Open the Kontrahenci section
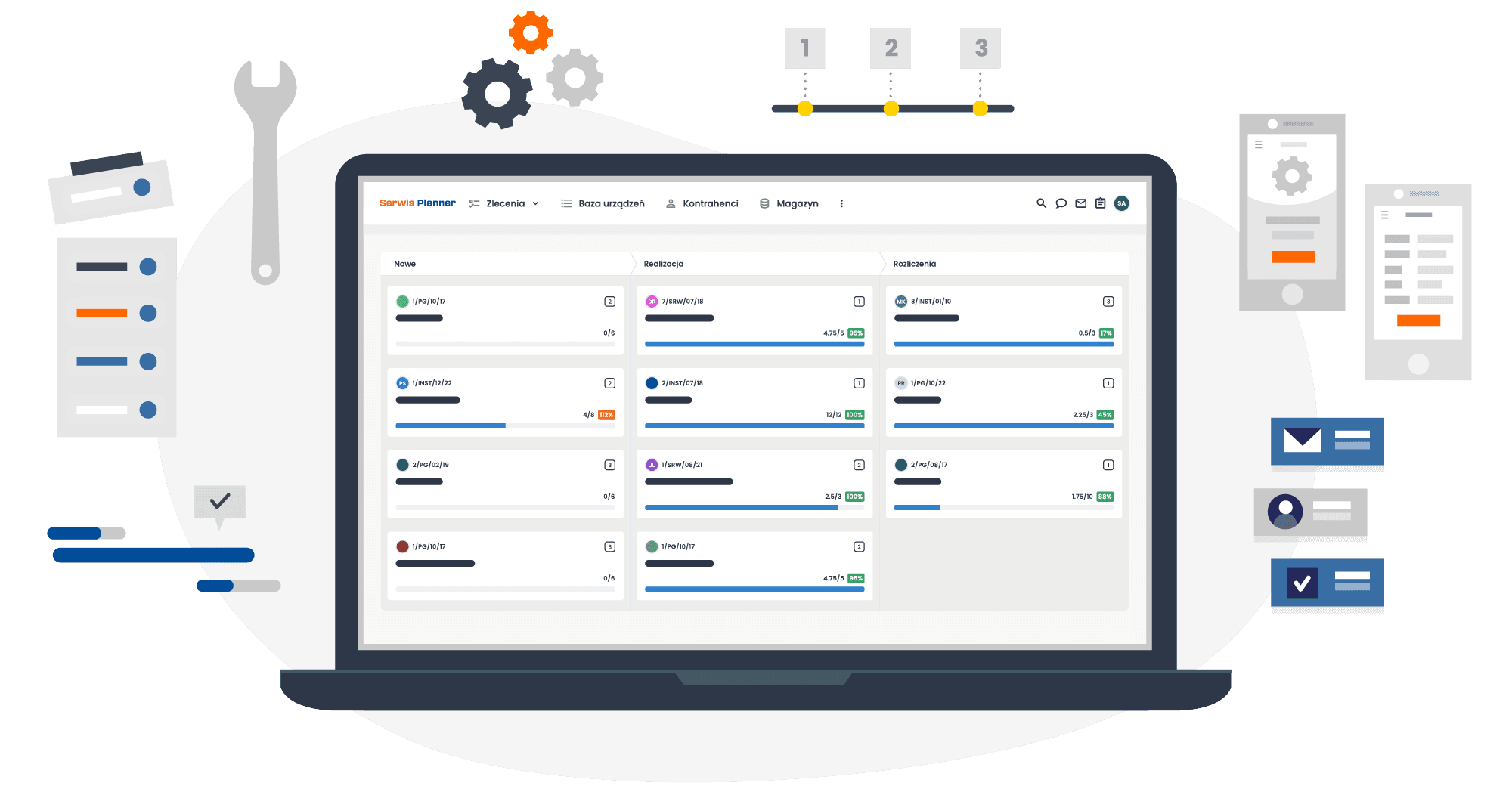Screen dimensions: 1512x792 [x=711, y=203]
